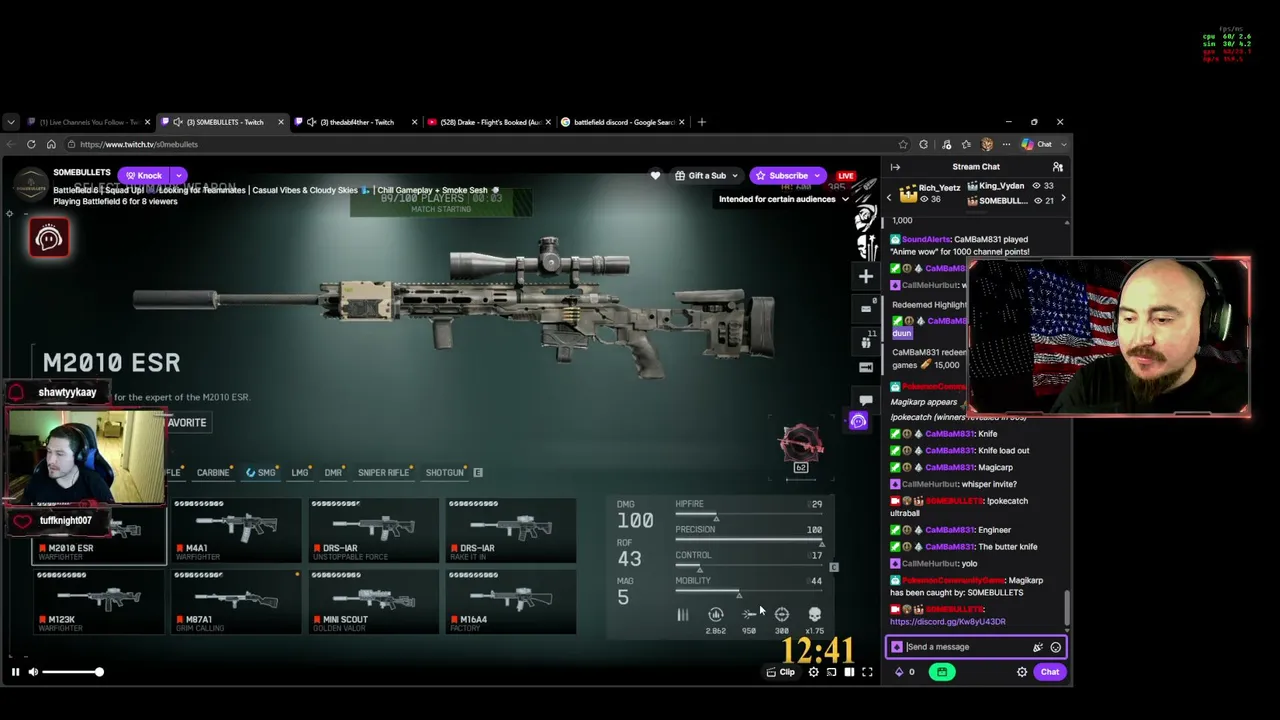Adjust the stream volume slider

point(71,672)
